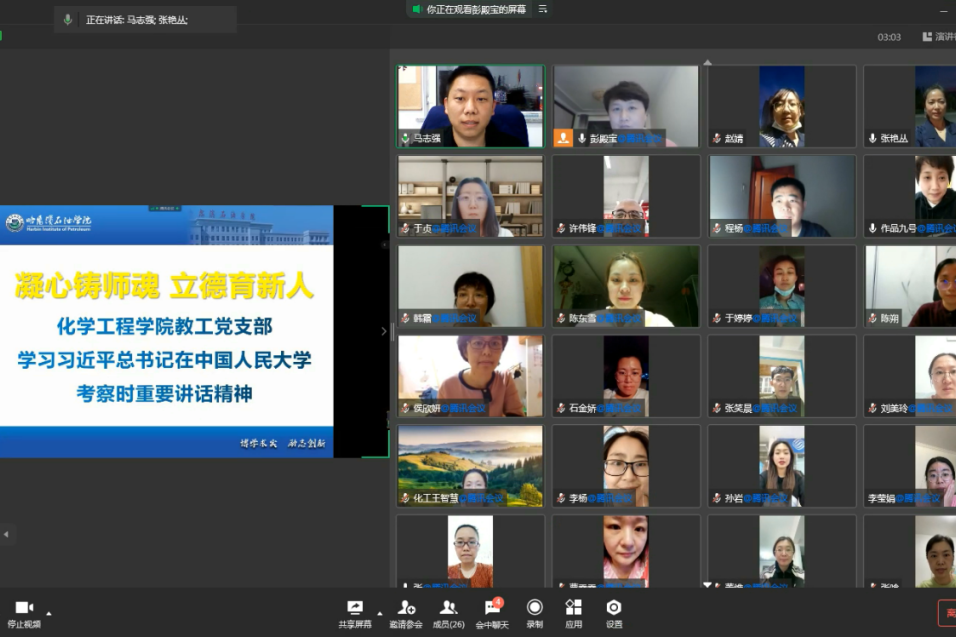Click the Stop Video camera icon
This screenshot has width=956, height=637.
pos(24,608)
